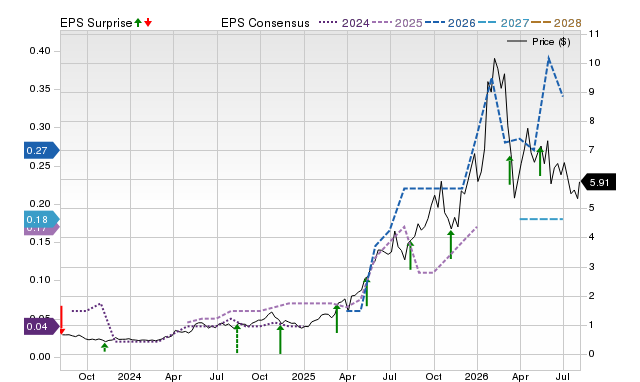
Task: Click the 2025 x-axis year label
Action: point(304,376)
